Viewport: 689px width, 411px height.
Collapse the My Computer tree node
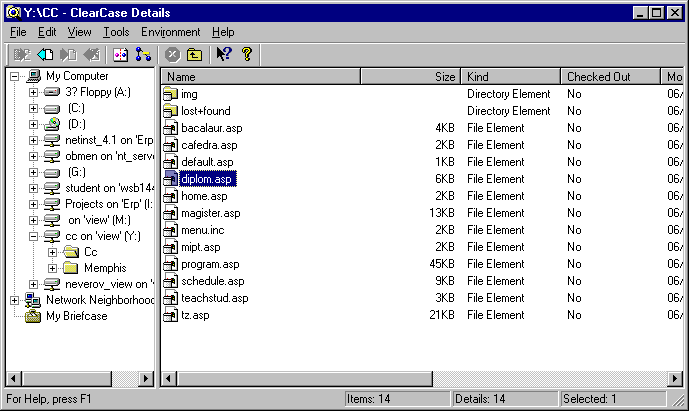point(14,77)
